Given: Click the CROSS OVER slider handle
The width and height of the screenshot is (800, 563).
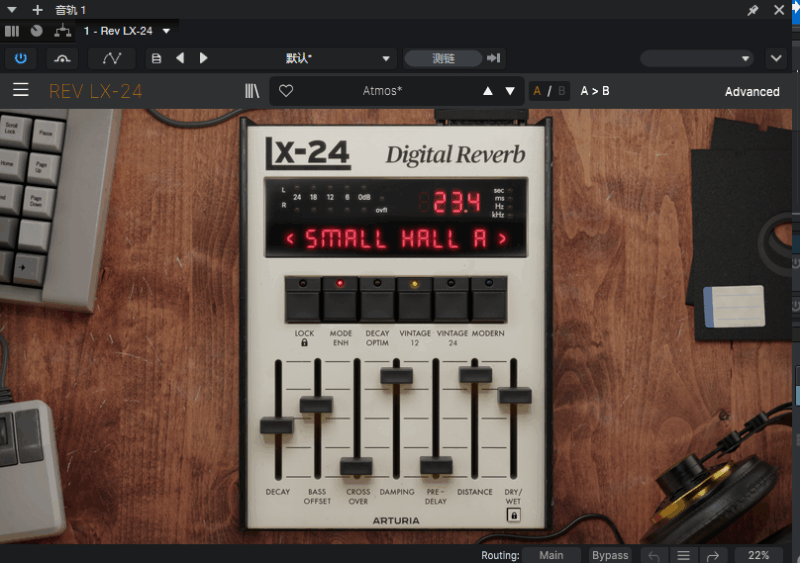Looking at the screenshot, I should point(356,467).
